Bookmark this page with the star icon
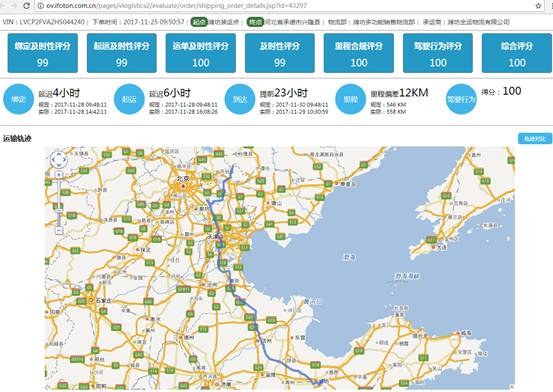Image resolution: width=553 pixels, height=392 pixels. click(x=538, y=6)
